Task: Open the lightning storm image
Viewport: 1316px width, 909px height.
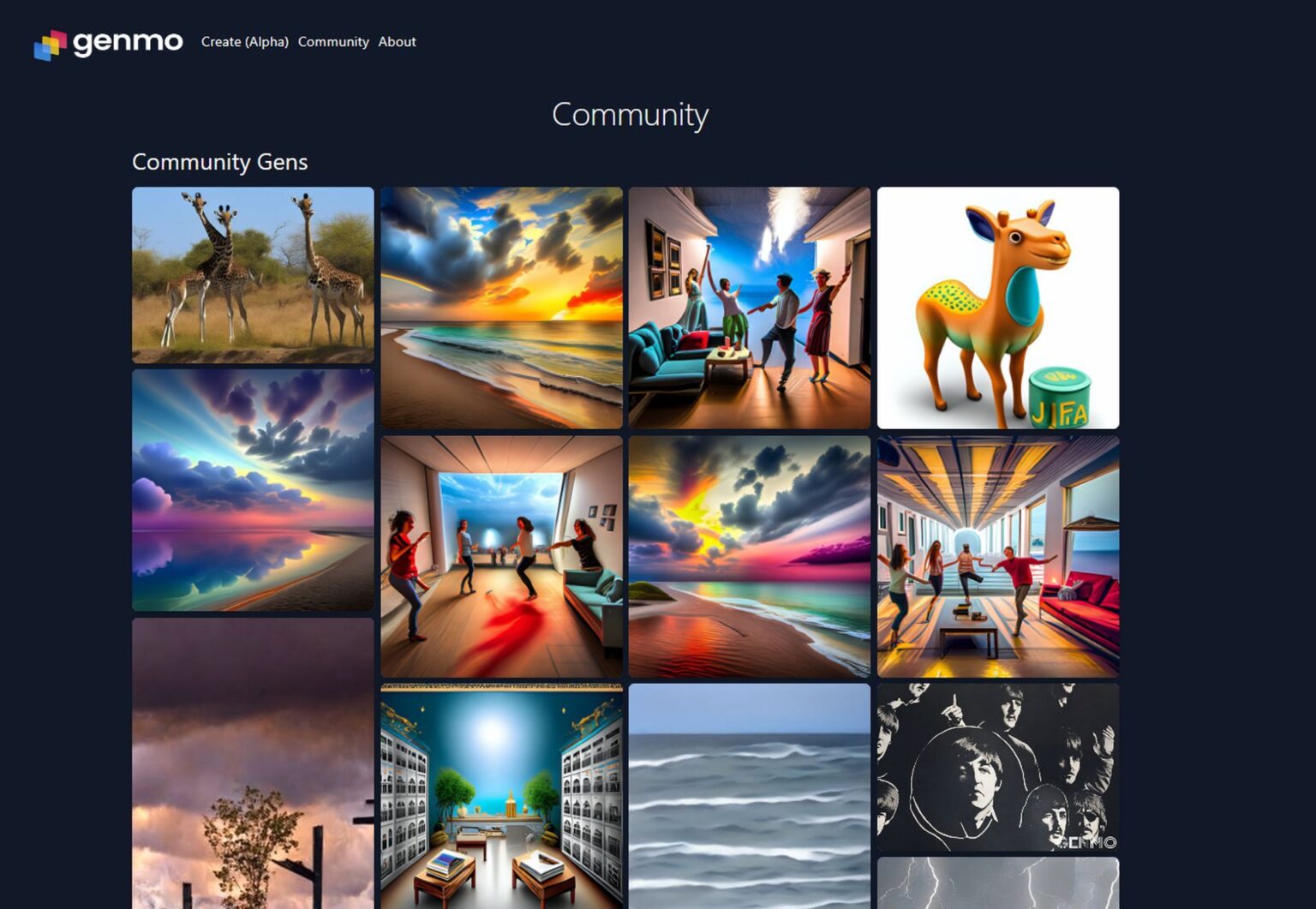Action: click(x=997, y=882)
